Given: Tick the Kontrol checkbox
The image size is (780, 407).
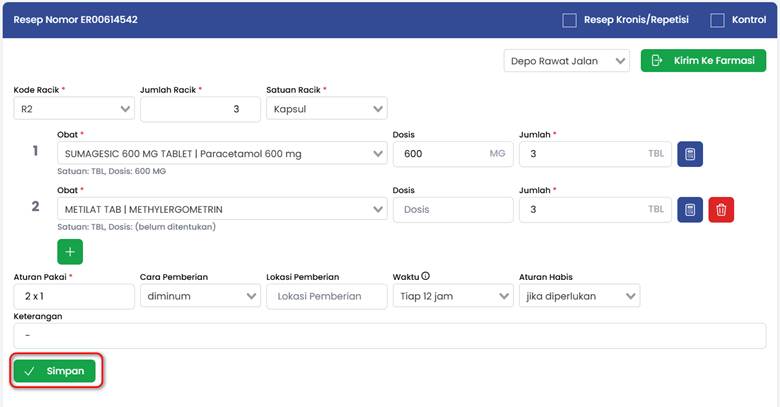Looking at the screenshot, I should 717,20.
